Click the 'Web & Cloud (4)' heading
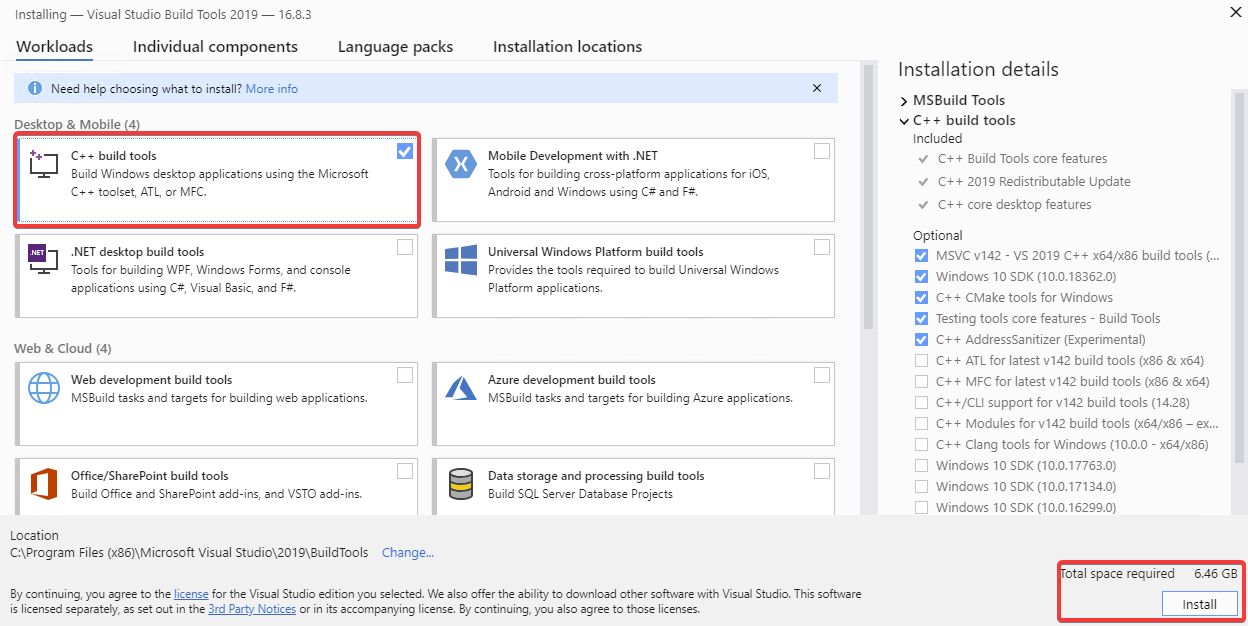The width and height of the screenshot is (1248, 626). [63, 348]
